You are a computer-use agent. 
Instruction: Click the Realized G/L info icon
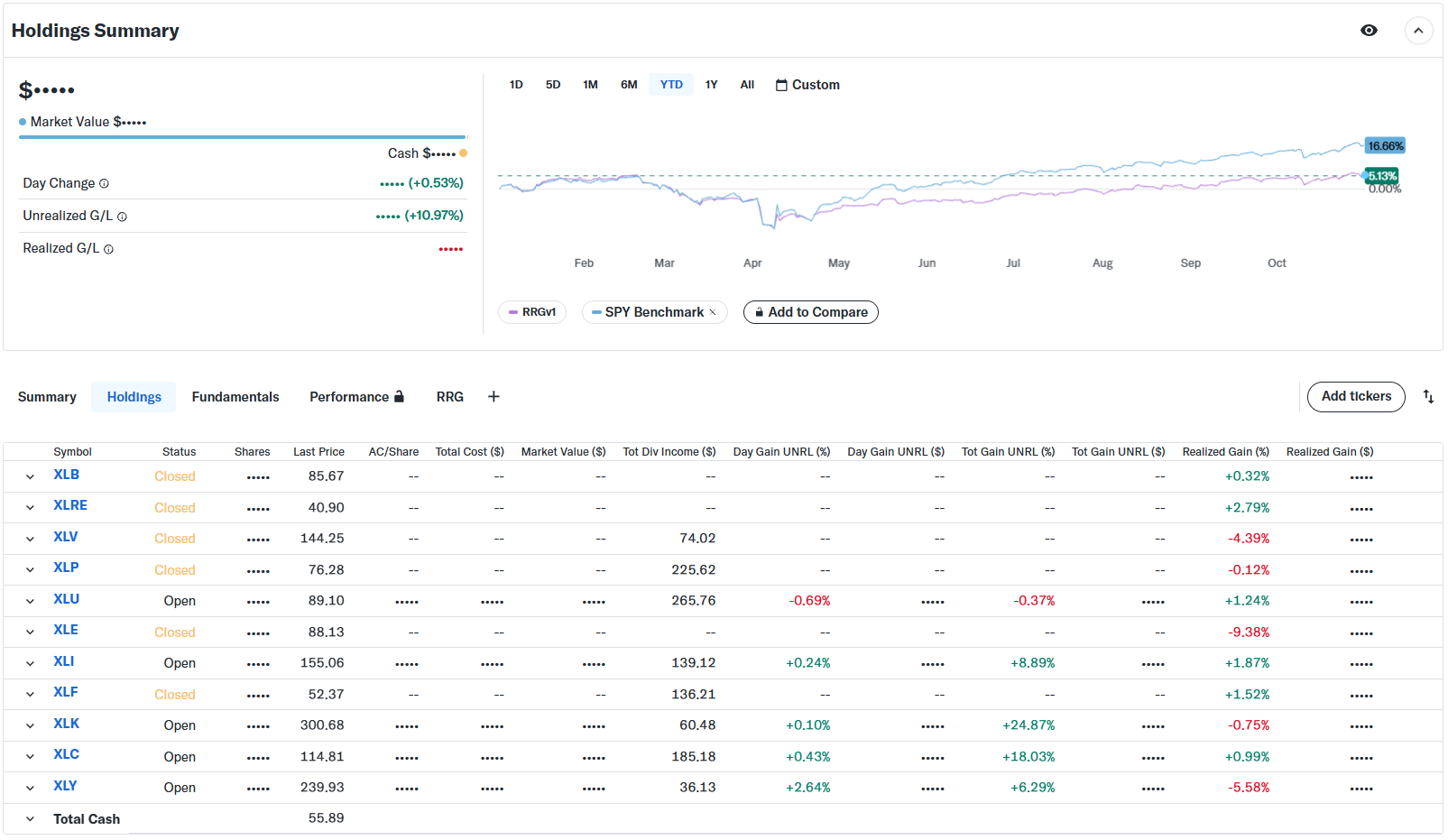pyautogui.click(x=108, y=249)
